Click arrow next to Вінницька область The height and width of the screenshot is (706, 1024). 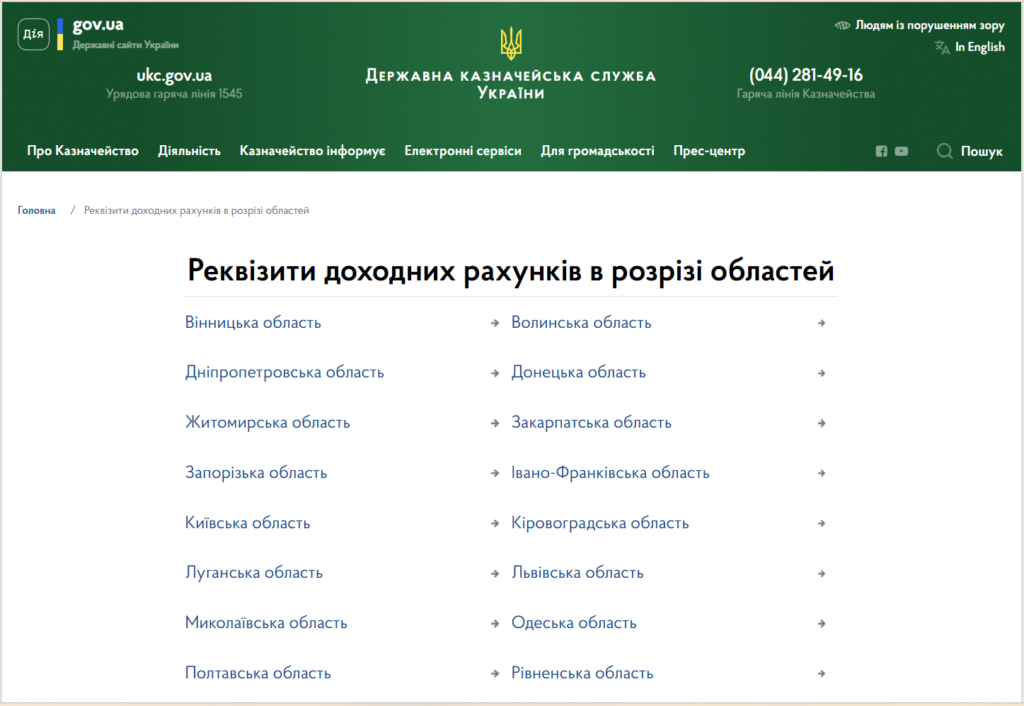pyautogui.click(x=495, y=323)
